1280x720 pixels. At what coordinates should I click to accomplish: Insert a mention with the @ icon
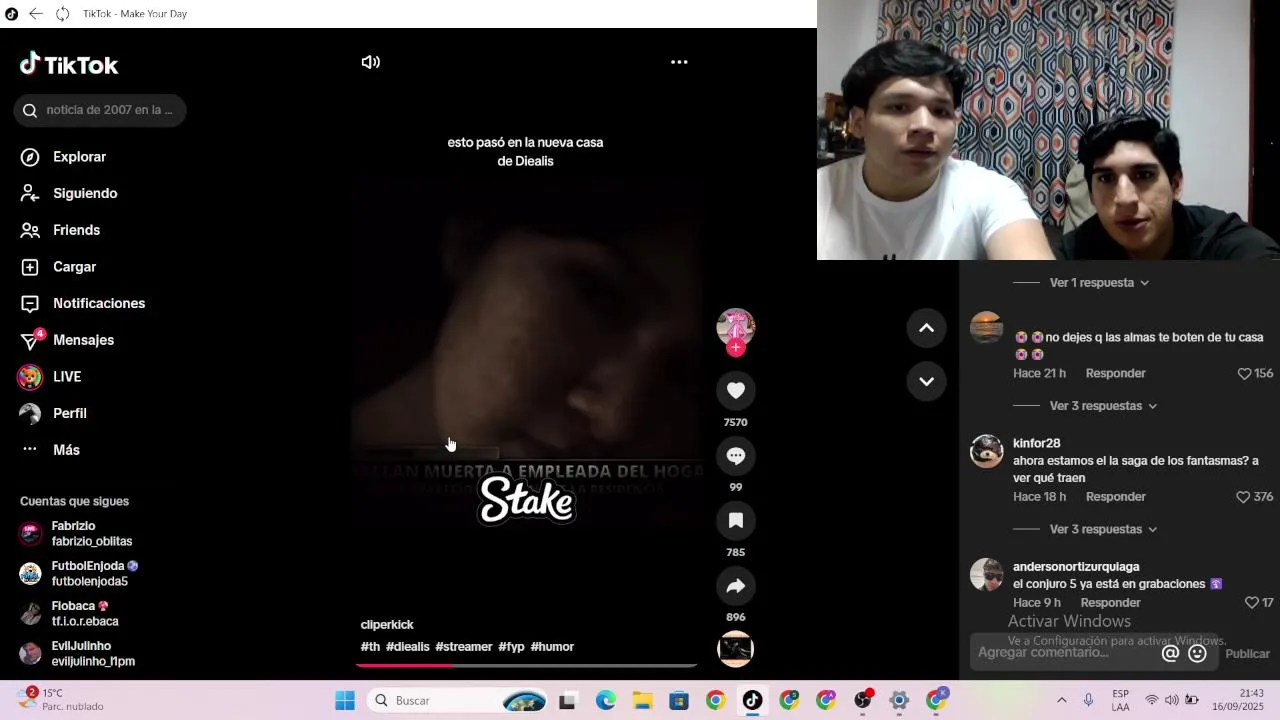coord(1170,654)
